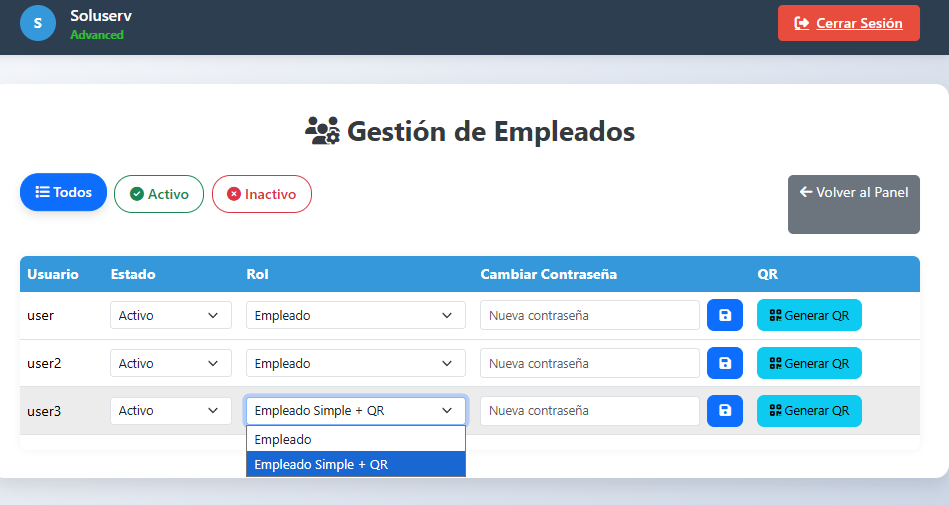The width and height of the screenshot is (949, 505).
Task: Select Empleado option in open dropdown list
Action: 355,439
